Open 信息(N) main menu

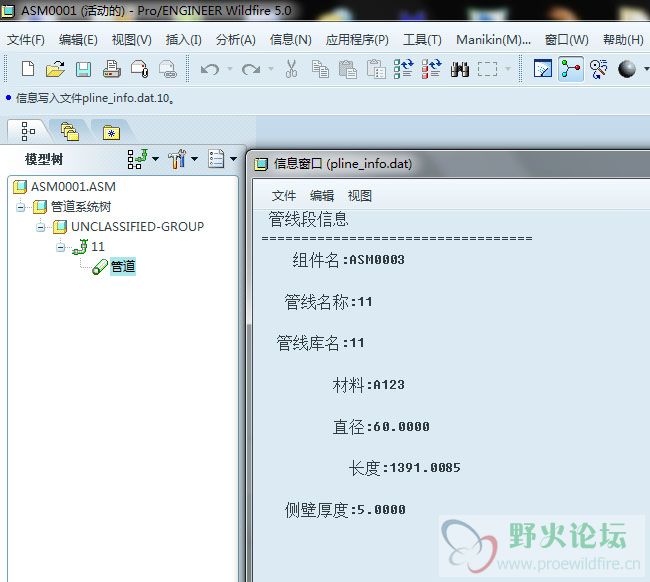pyautogui.click(x=291, y=40)
